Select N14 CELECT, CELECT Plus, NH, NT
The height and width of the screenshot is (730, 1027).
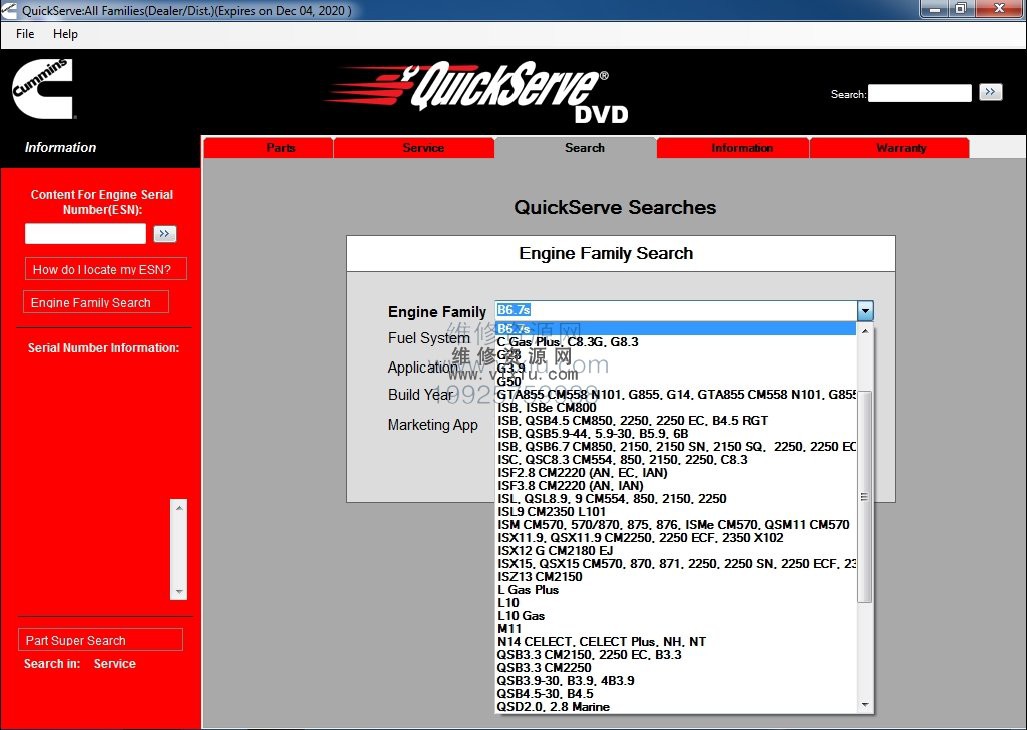(x=675, y=642)
